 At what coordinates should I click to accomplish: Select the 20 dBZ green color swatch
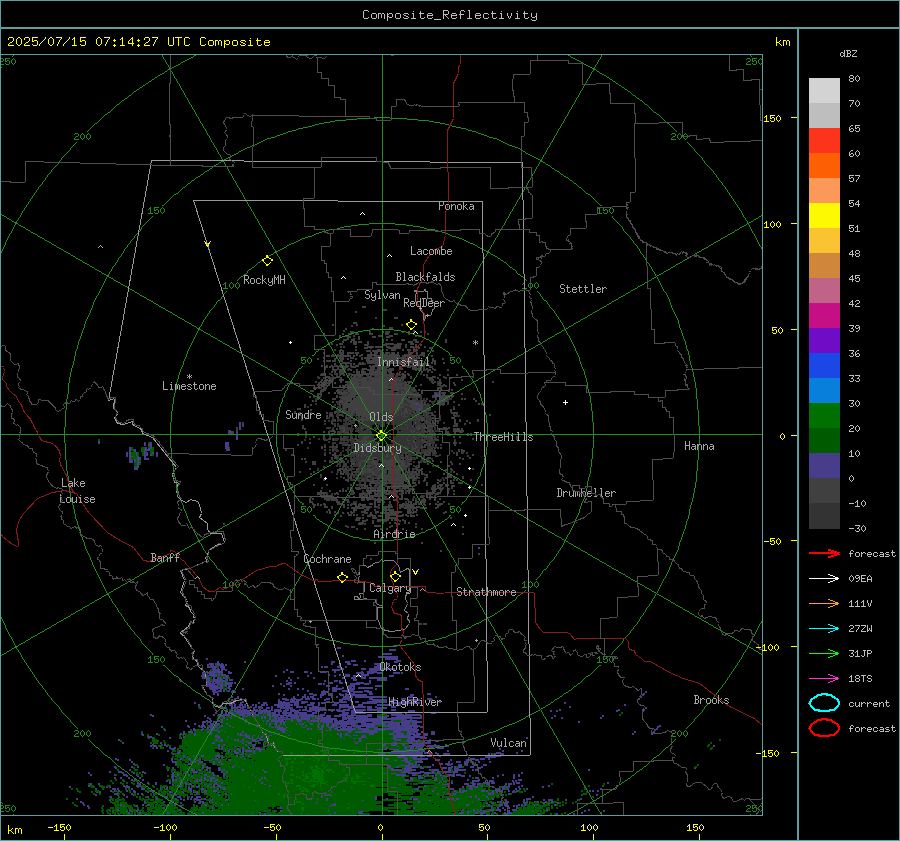tap(824, 415)
